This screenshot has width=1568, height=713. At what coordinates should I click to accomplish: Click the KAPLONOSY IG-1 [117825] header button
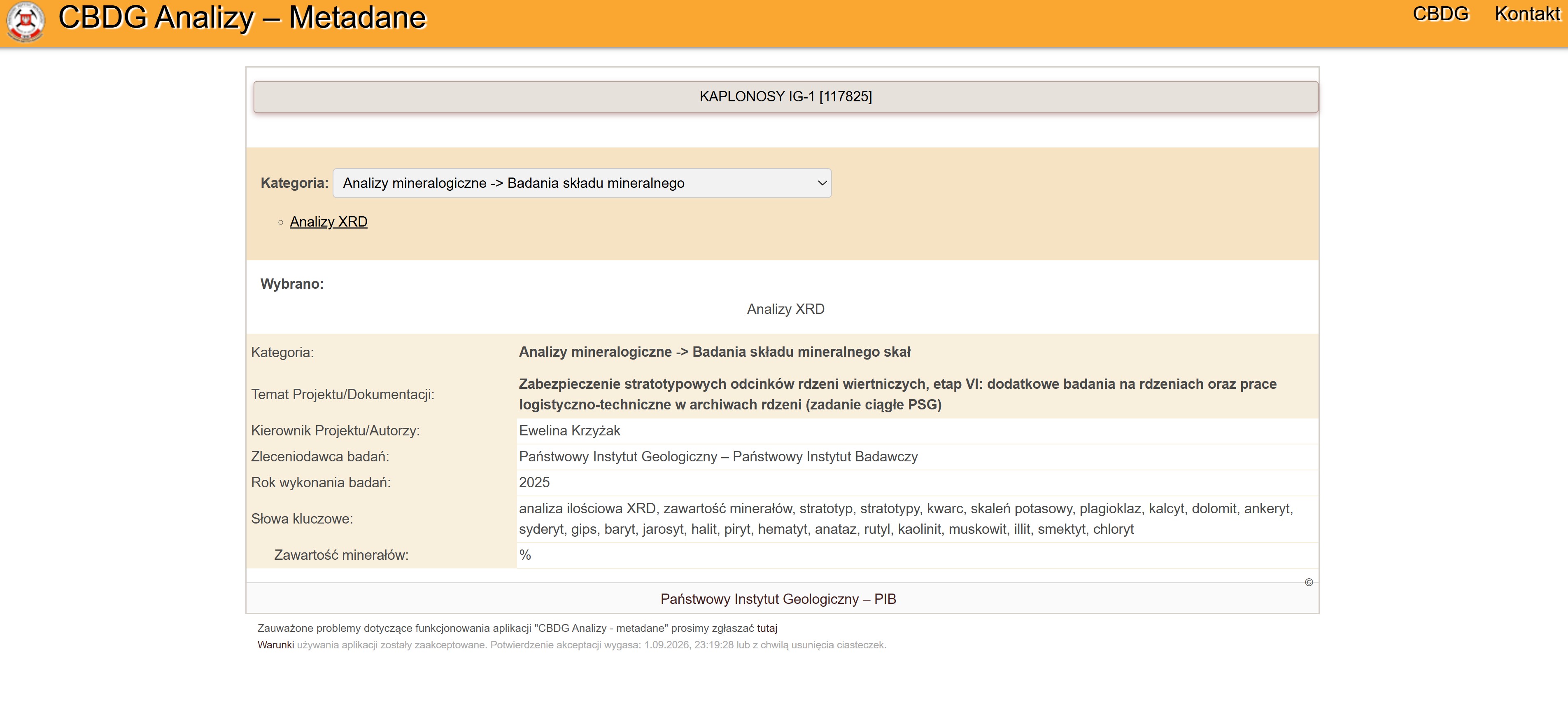(786, 97)
